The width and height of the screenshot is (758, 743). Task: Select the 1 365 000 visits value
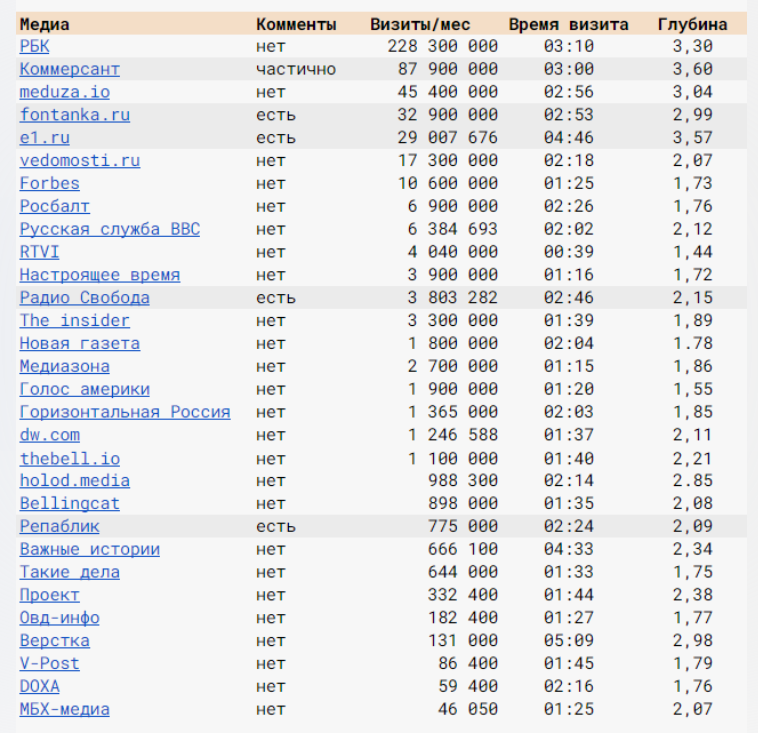(452, 412)
